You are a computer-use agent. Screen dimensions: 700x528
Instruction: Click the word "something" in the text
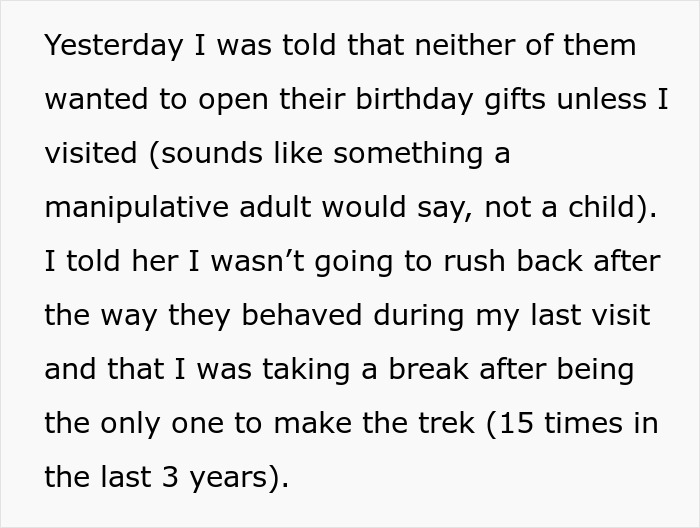pos(399,154)
